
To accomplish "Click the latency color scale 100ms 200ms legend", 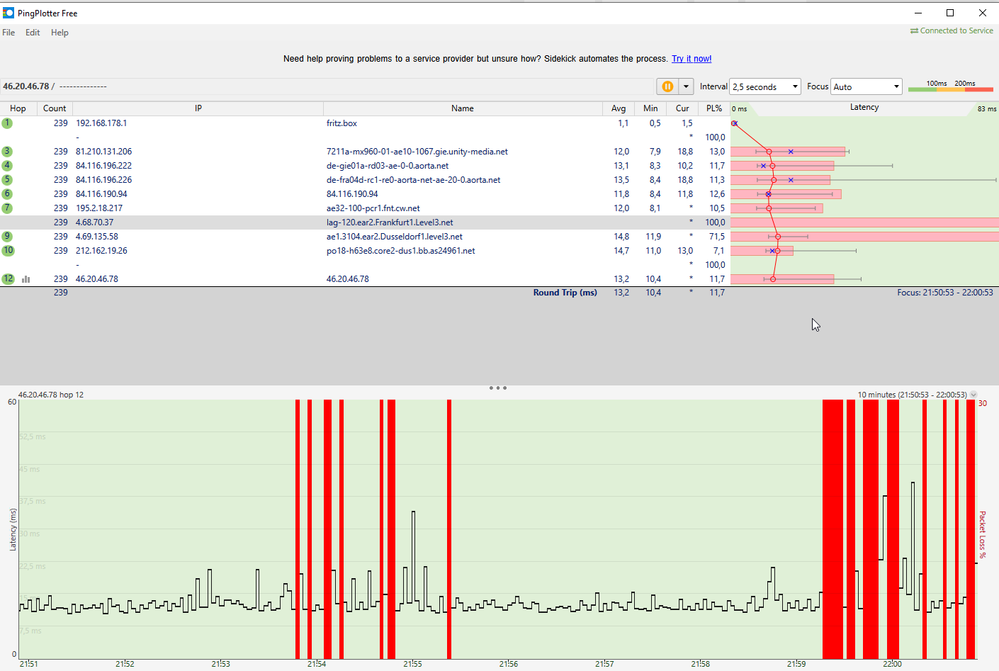I will [x=950, y=87].
